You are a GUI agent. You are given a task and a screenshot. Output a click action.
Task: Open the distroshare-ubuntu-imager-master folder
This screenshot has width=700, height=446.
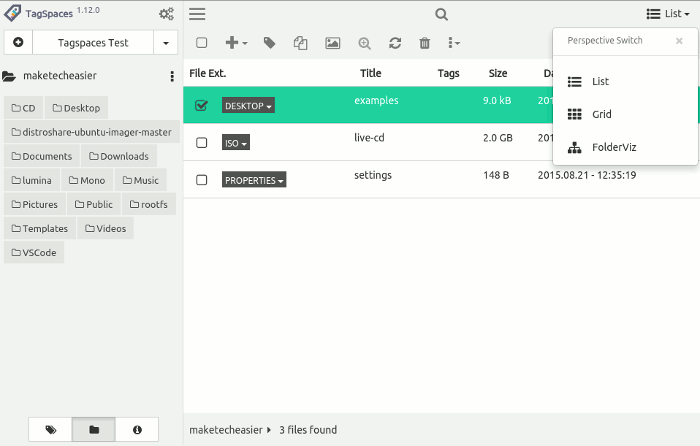click(92, 132)
